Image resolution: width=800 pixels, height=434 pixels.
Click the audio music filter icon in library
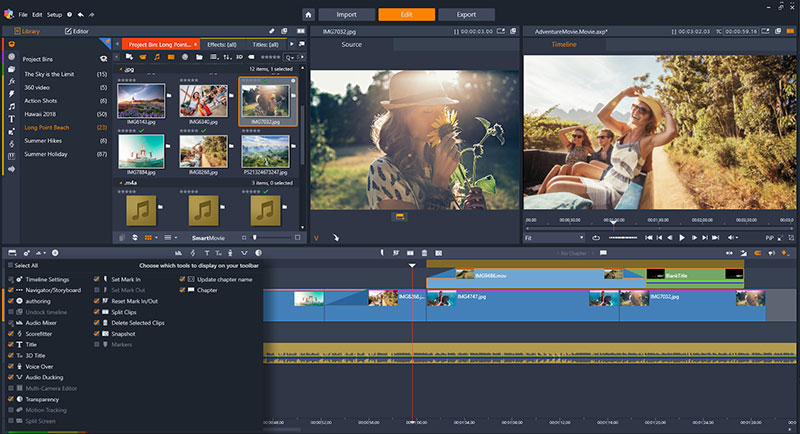tap(157, 57)
